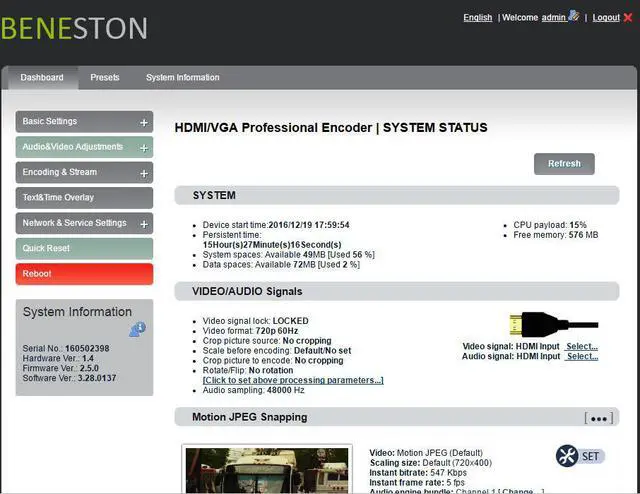
Task: Click the Quick Reset button
Action: click(84, 249)
